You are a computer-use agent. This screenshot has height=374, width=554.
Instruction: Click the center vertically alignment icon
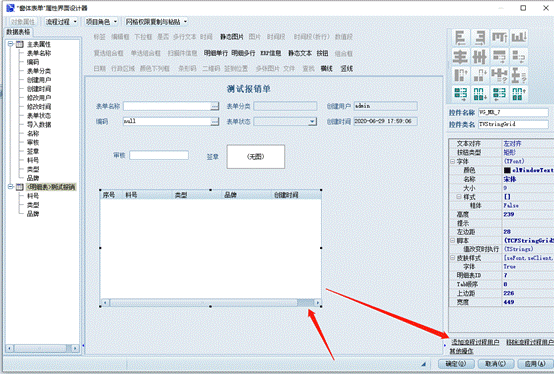click(x=480, y=57)
